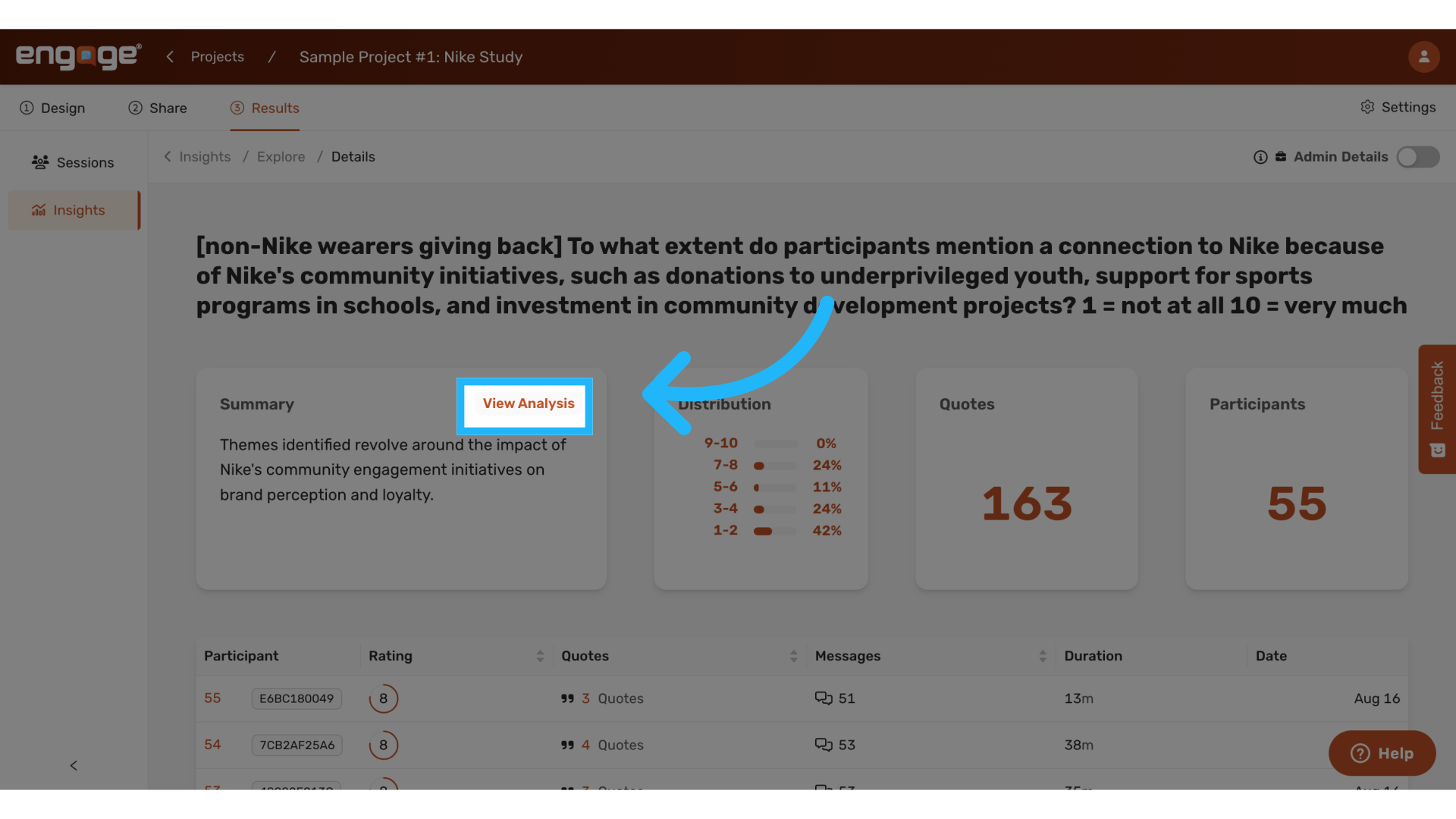Go to Sessions in sidebar
The width and height of the screenshot is (1456, 819).
pos(74,162)
